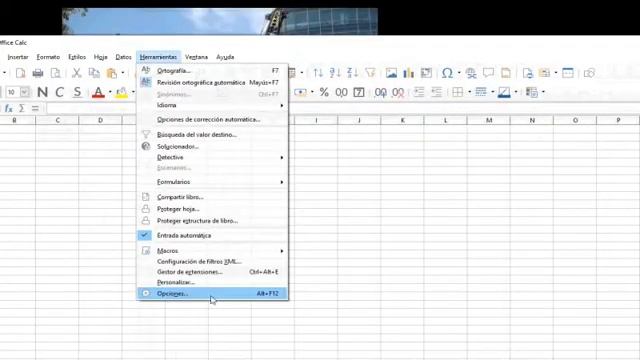Click the Sort Descending icon
This screenshot has height=360, width=640.
click(x=352, y=73)
